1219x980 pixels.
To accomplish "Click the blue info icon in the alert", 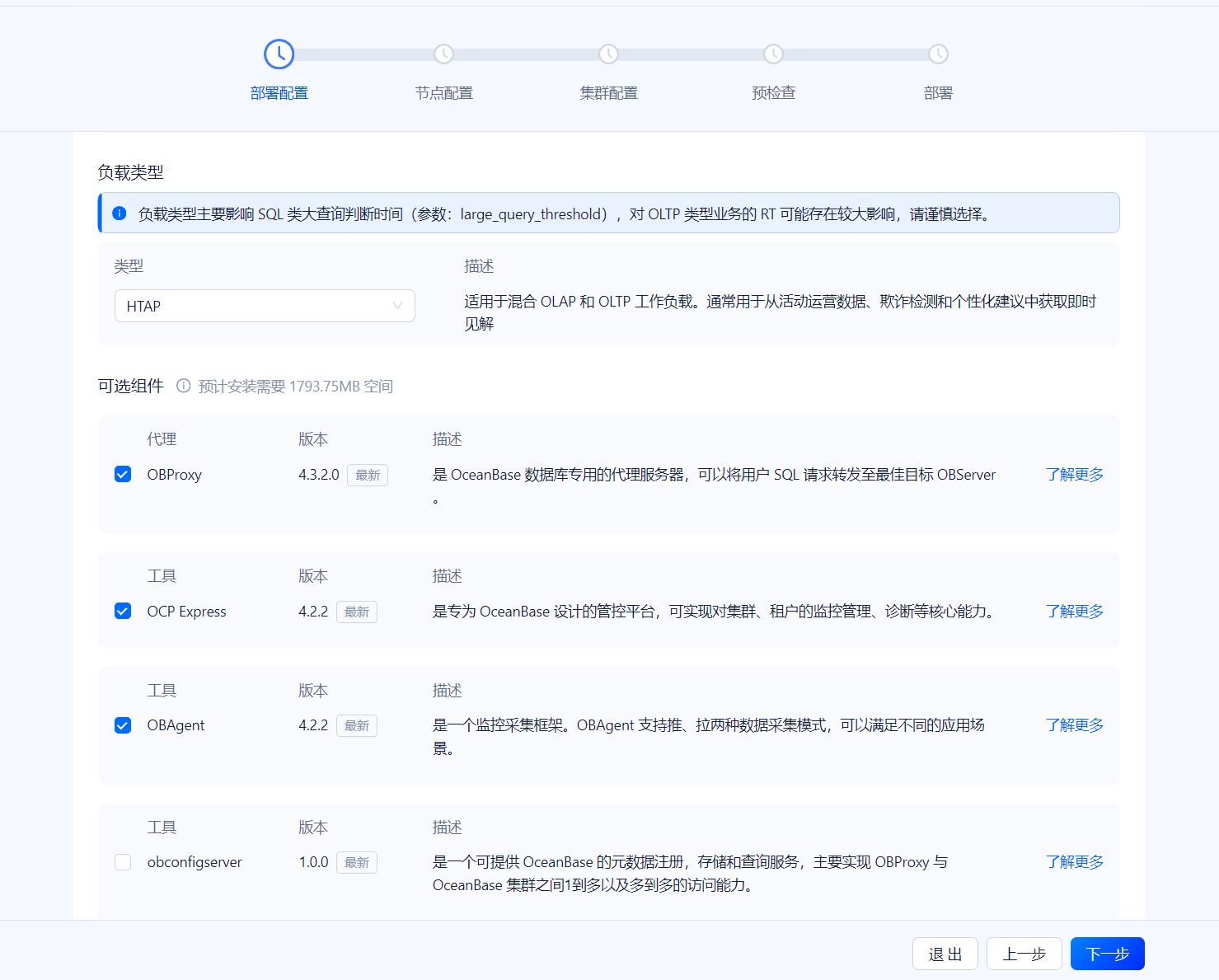I will tap(120, 213).
